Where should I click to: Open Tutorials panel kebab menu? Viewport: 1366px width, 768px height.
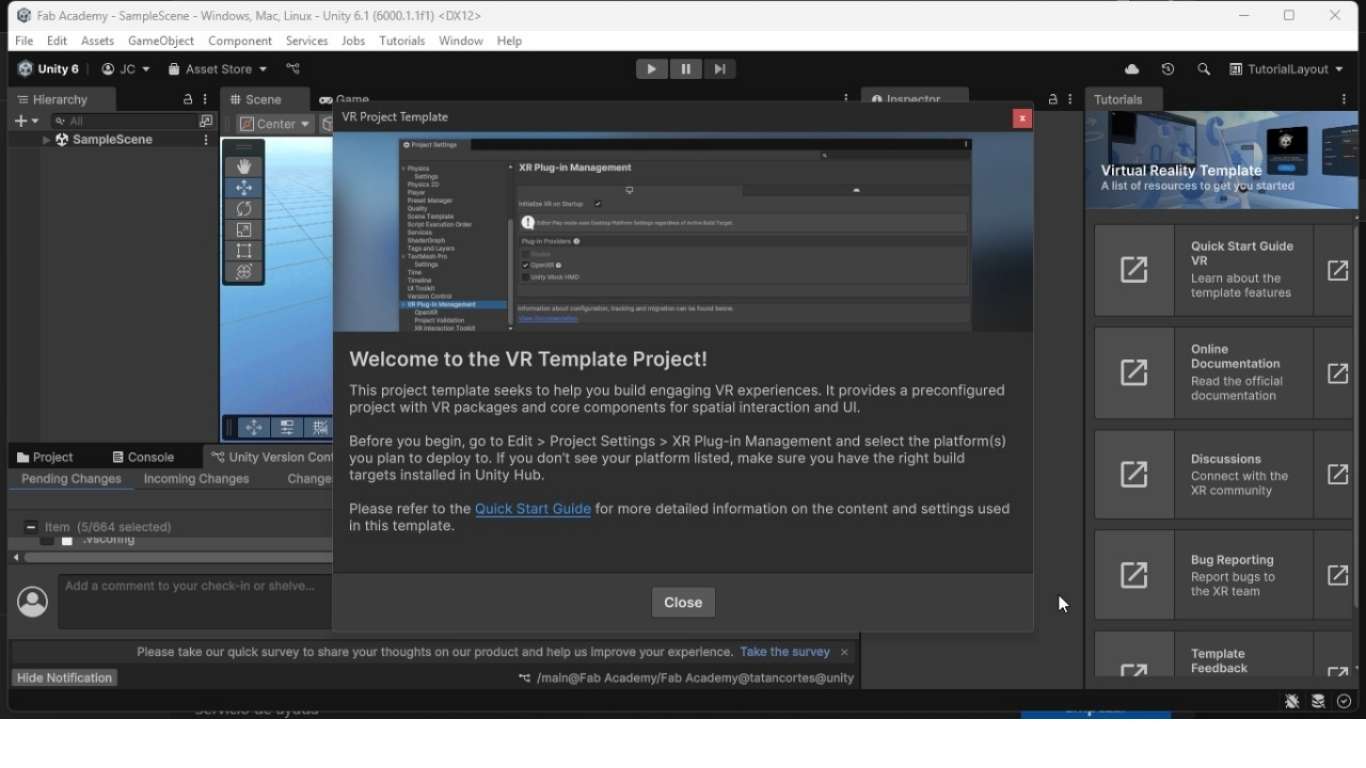(1344, 100)
